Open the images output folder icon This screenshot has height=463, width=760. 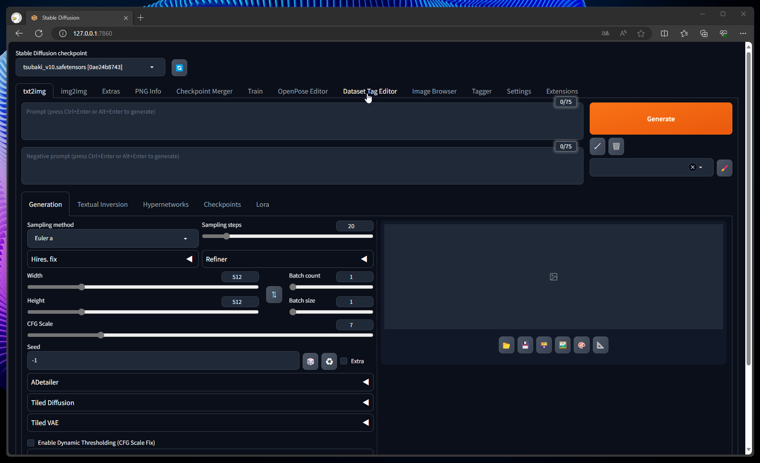[506, 345]
